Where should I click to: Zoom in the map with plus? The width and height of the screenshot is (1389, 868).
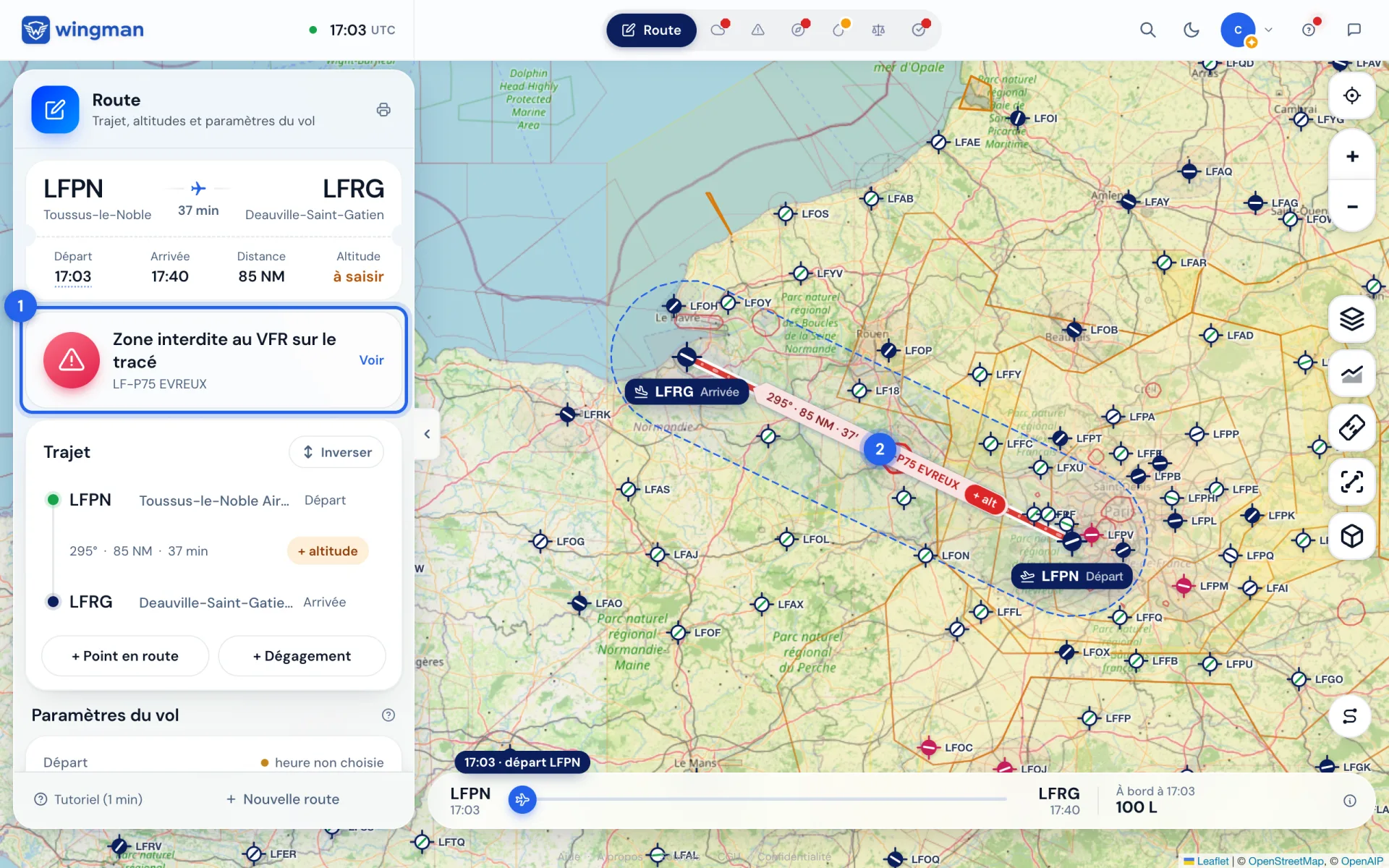[1351, 156]
